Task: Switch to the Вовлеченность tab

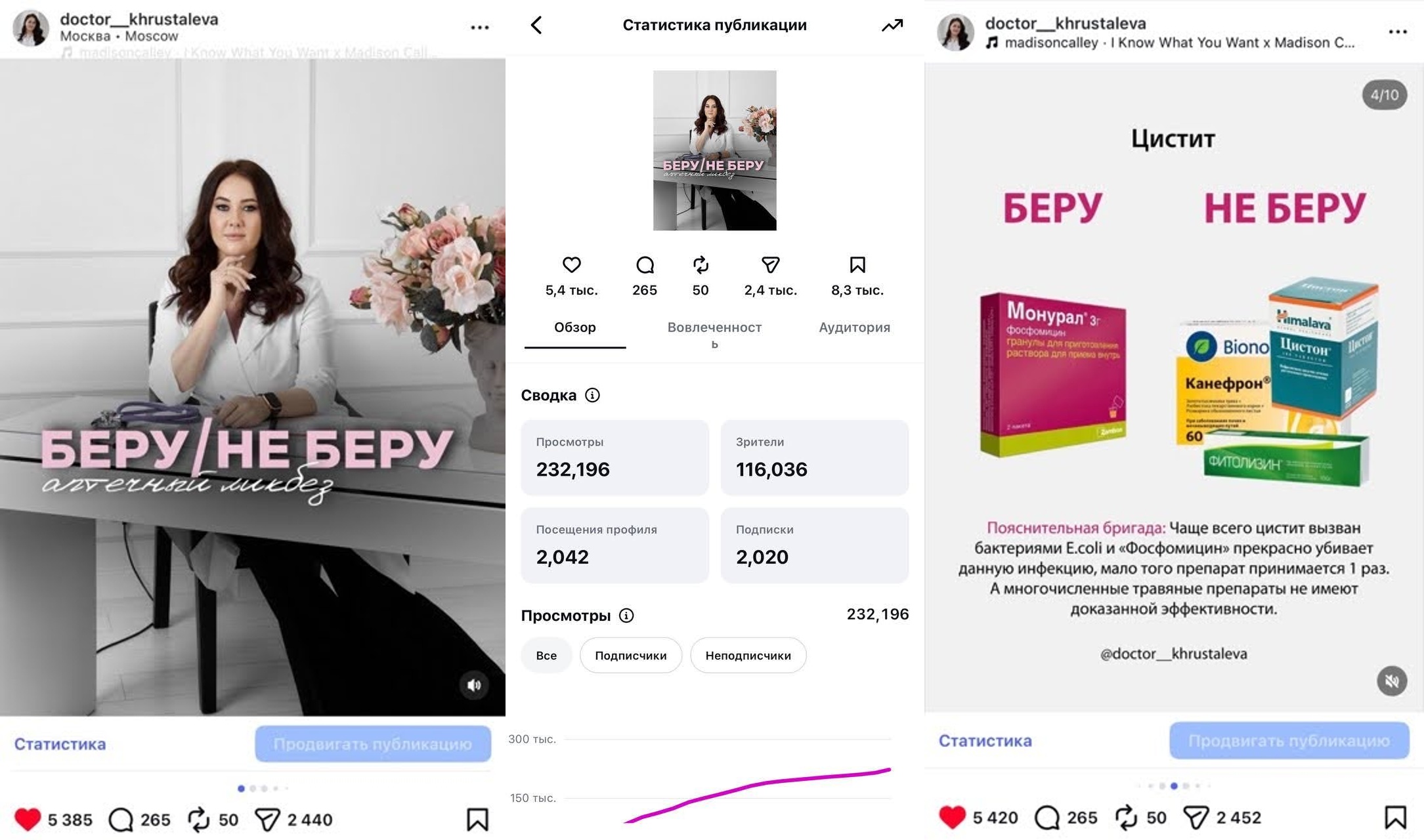Action: [714, 334]
